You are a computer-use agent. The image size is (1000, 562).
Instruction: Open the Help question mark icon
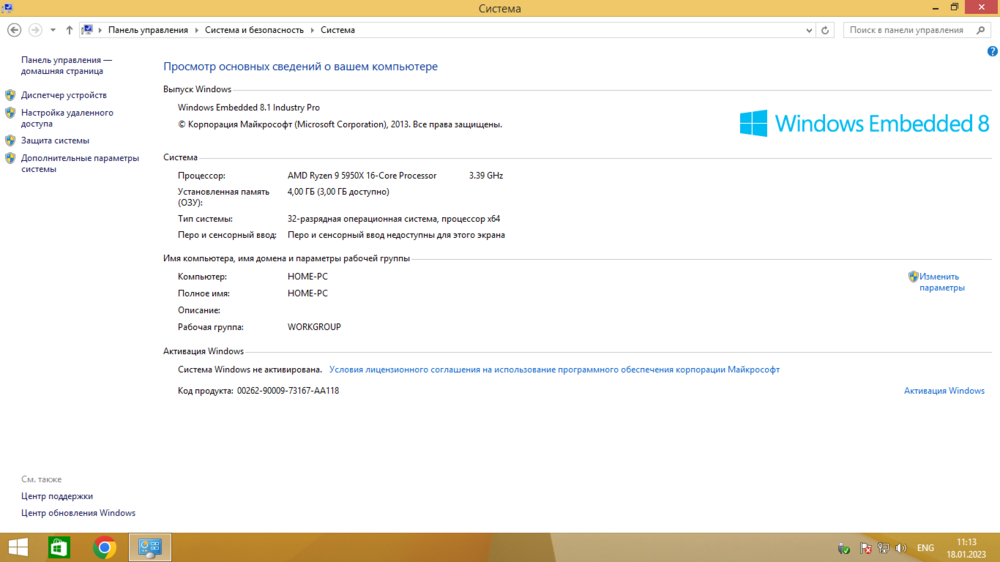click(992, 51)
